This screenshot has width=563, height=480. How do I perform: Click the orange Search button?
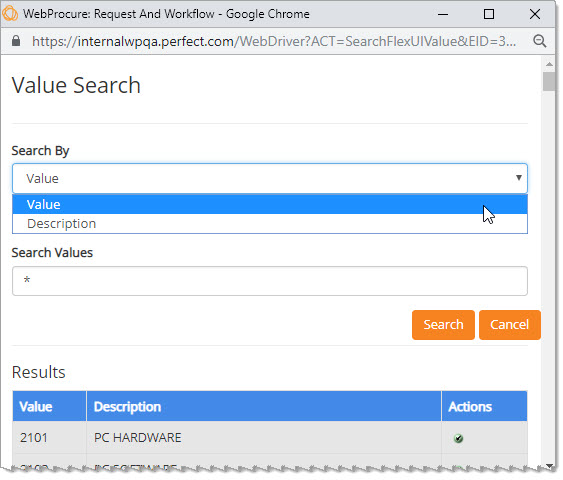[443, 325]
